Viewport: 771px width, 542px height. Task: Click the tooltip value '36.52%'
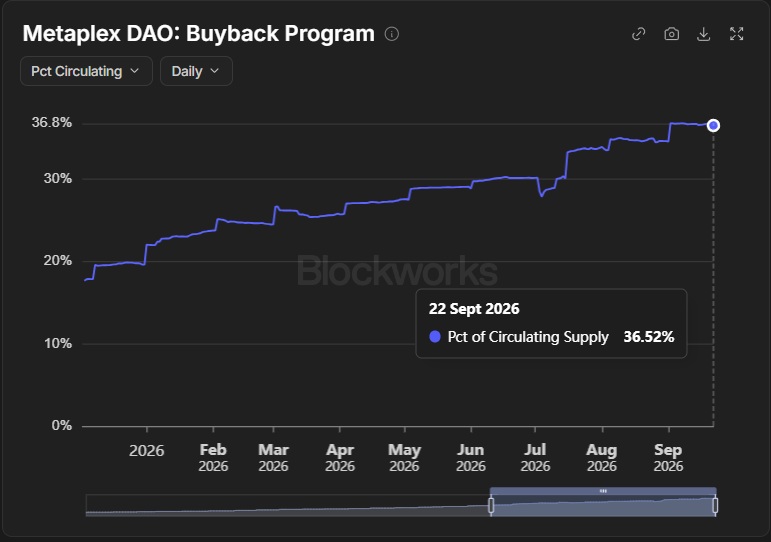pos(649,337)
